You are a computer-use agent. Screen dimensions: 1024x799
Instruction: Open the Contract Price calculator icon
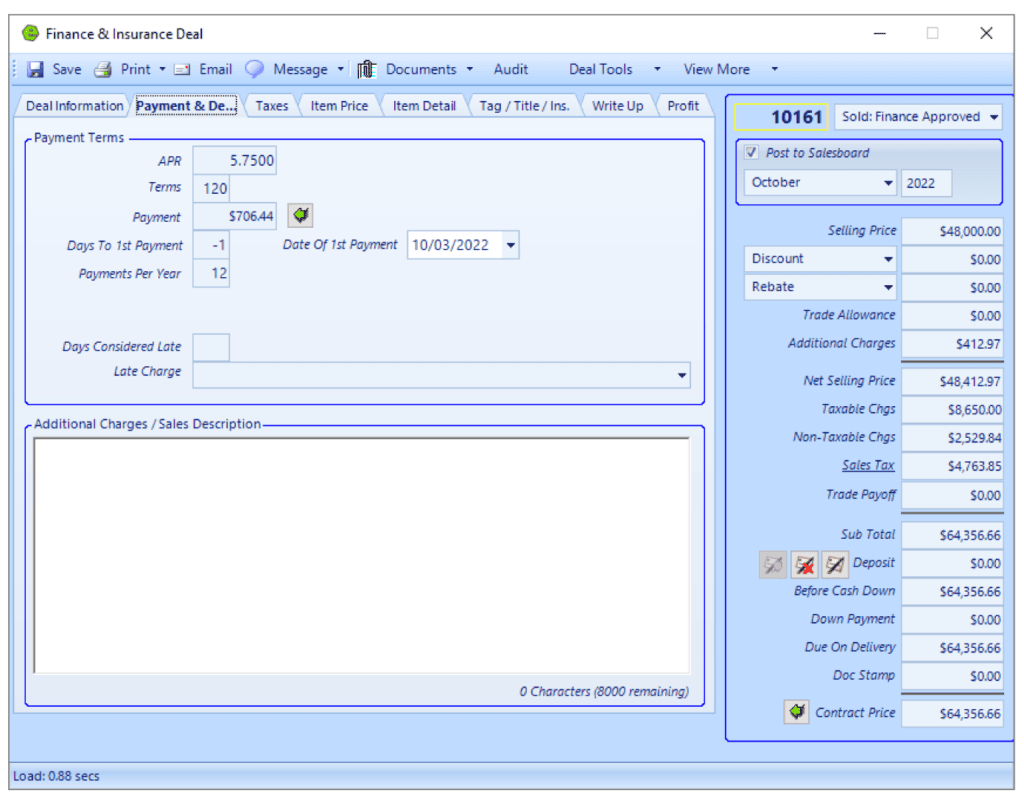pos(796,712)
